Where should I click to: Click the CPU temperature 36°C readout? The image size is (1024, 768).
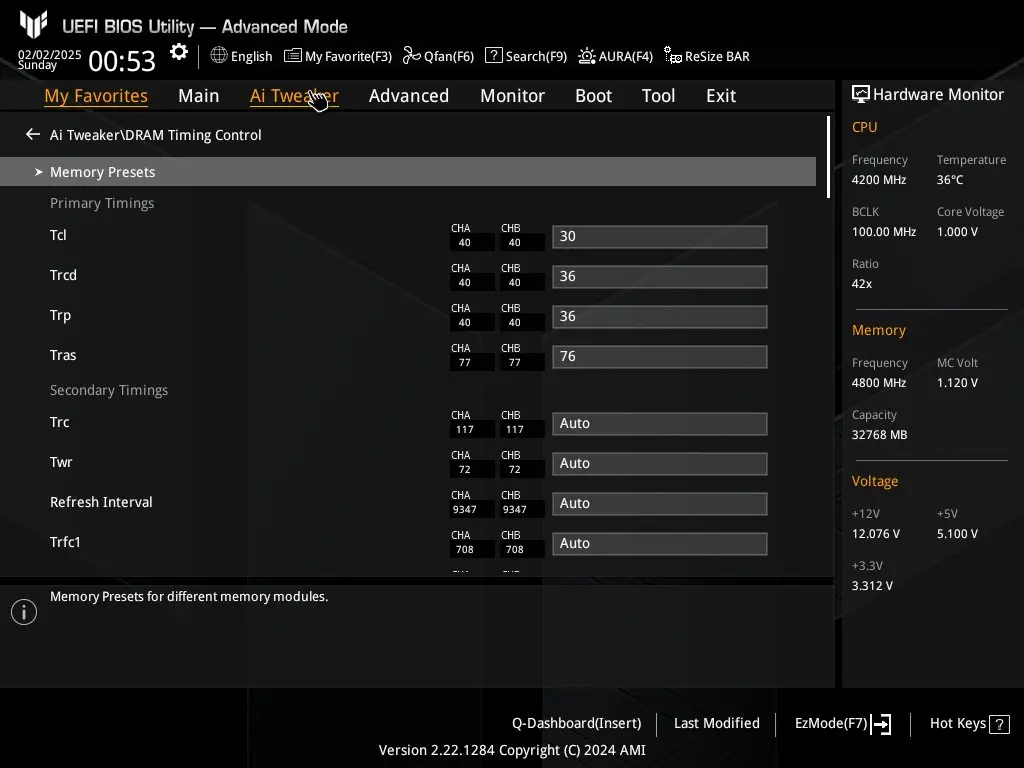pos(950,180)
